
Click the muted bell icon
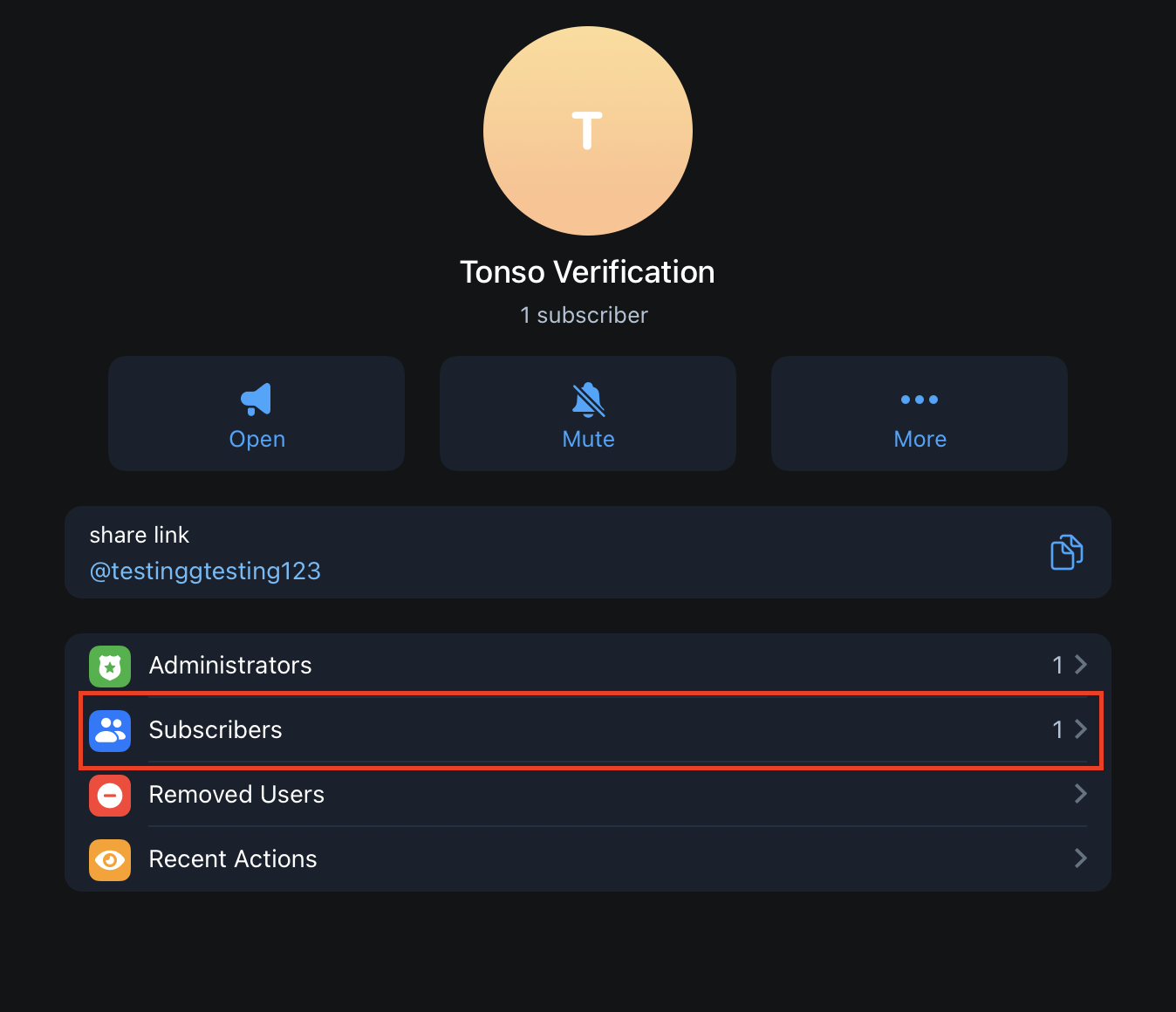tap(587, 400)
